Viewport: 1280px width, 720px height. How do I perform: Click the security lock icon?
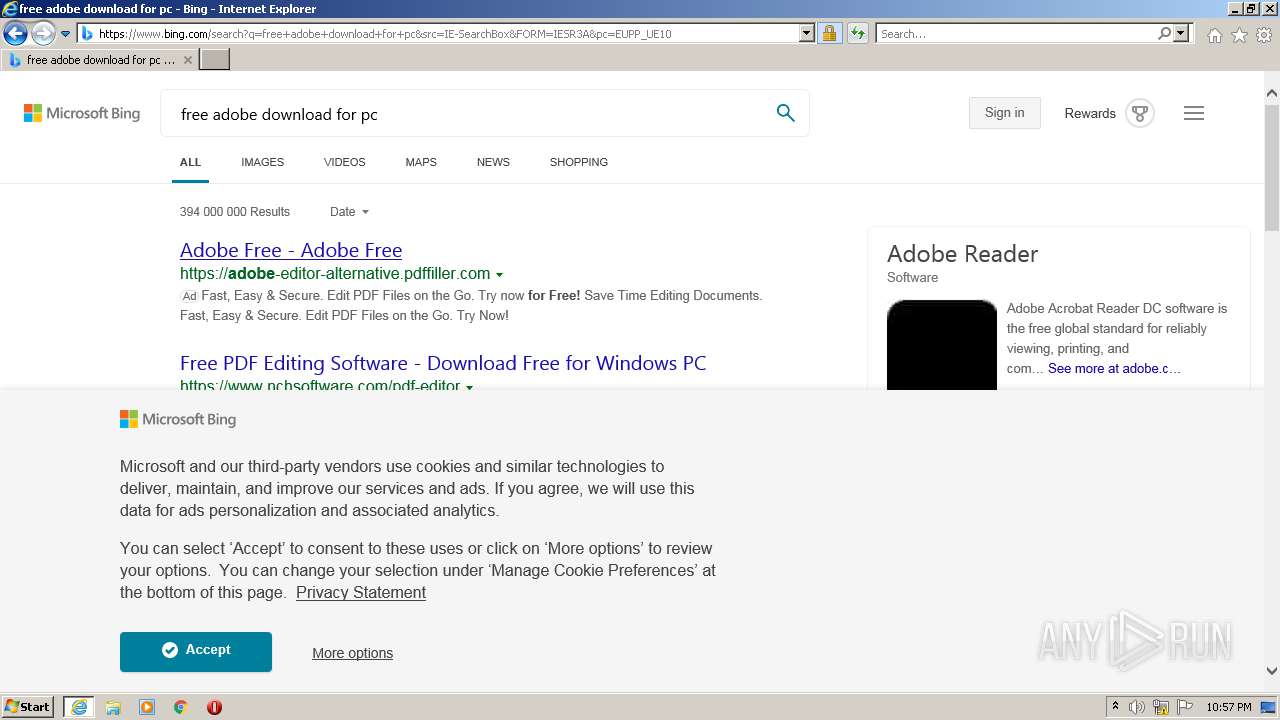829,34
